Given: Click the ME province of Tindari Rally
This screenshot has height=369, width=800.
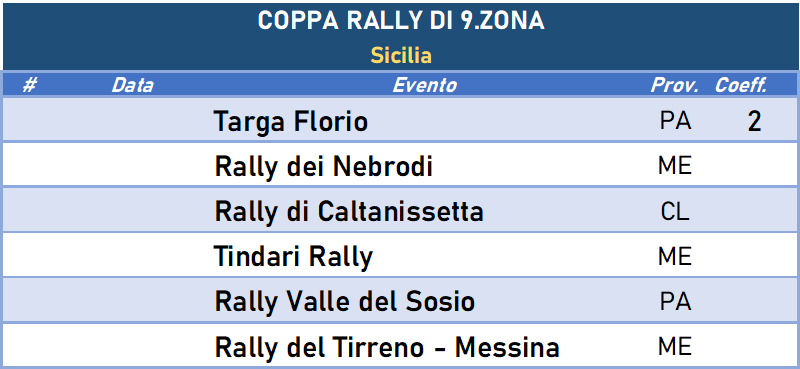Looking at the screenshot, I should click(675, 256).
